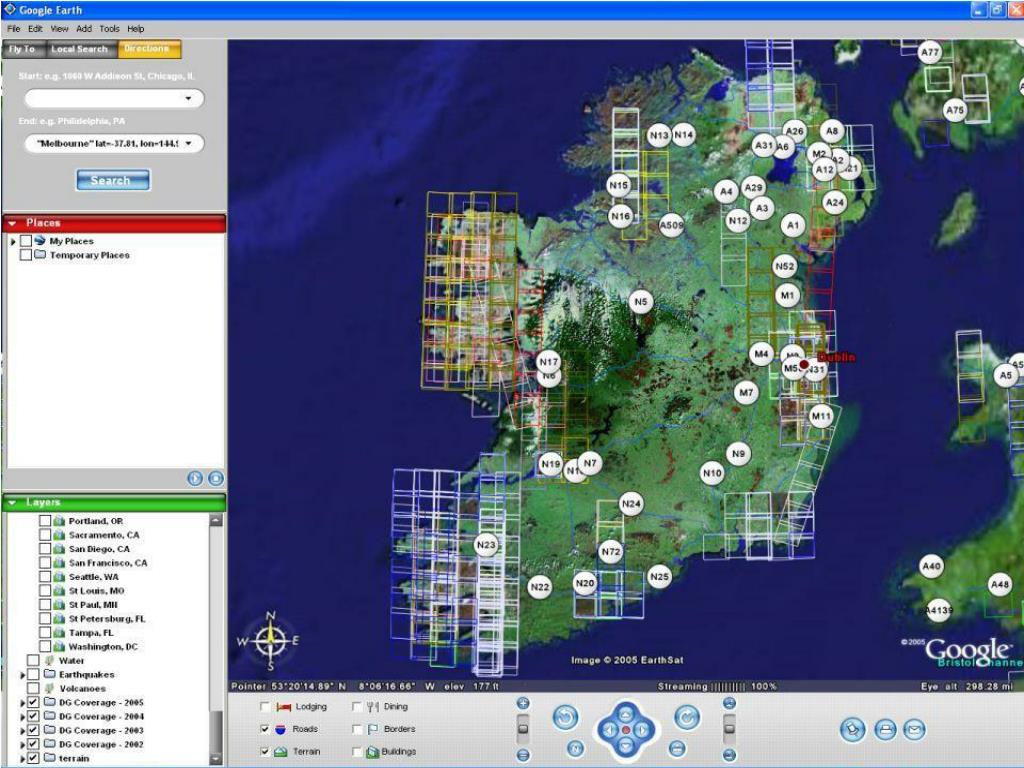This screenshot has width=1024, height=768.
Task: Open the View menu
Action: [x=59, y=29]
